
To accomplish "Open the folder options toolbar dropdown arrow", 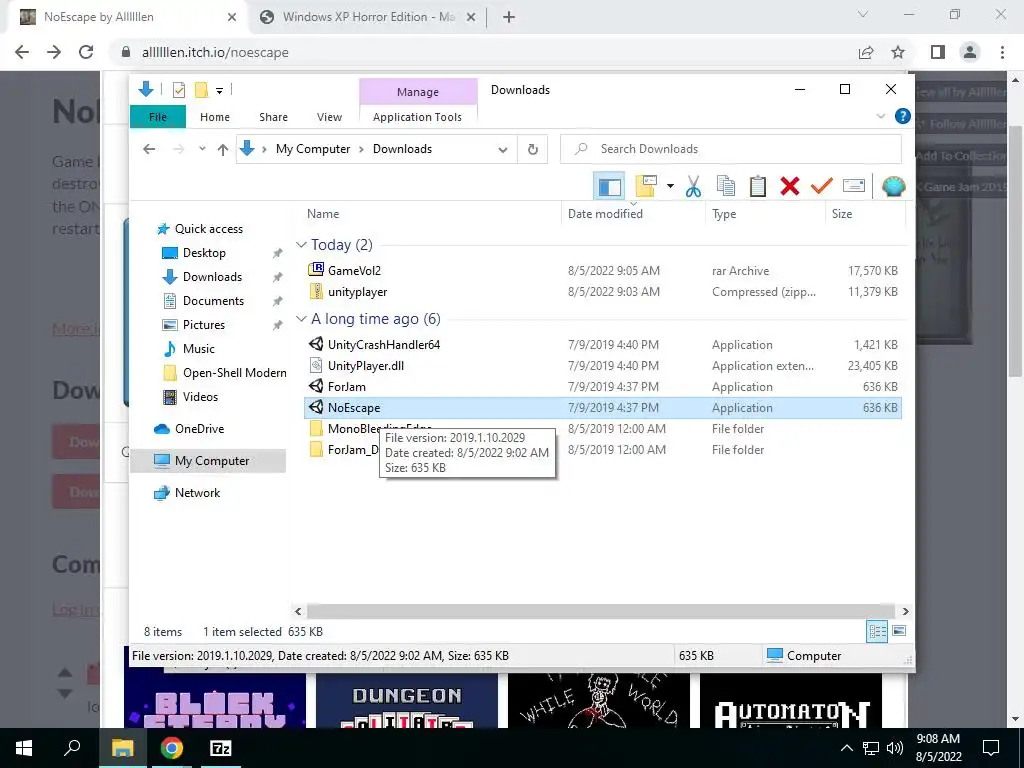I will tap(670, 186).
